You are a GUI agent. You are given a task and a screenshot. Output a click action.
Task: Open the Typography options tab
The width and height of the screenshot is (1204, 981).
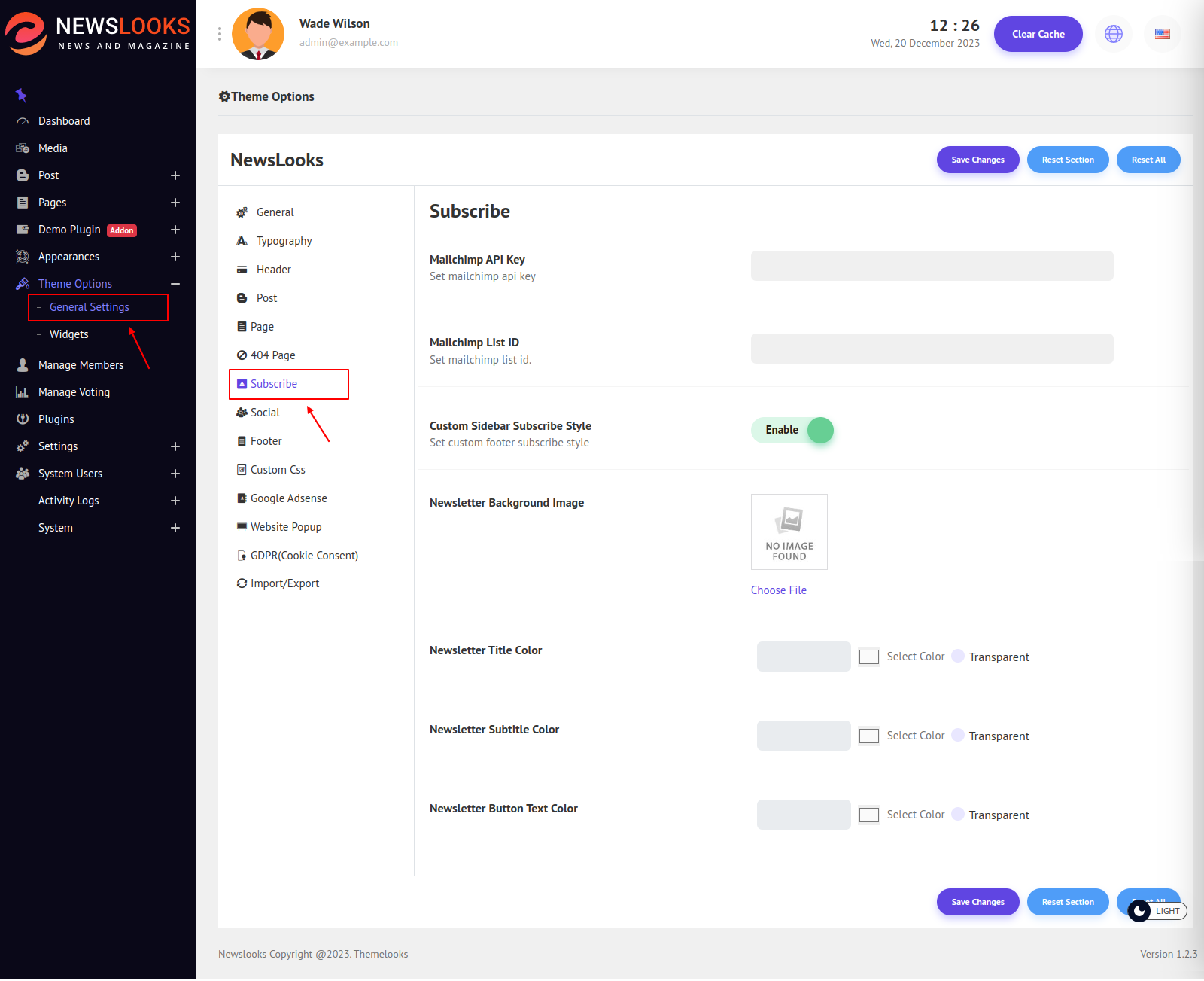tap(284, 241)
